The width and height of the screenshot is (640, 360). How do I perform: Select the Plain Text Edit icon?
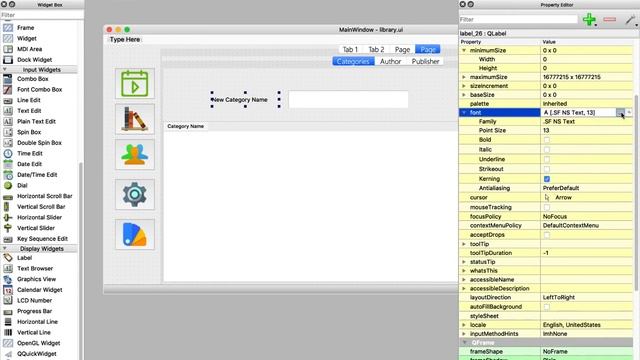tap(8, 121)
